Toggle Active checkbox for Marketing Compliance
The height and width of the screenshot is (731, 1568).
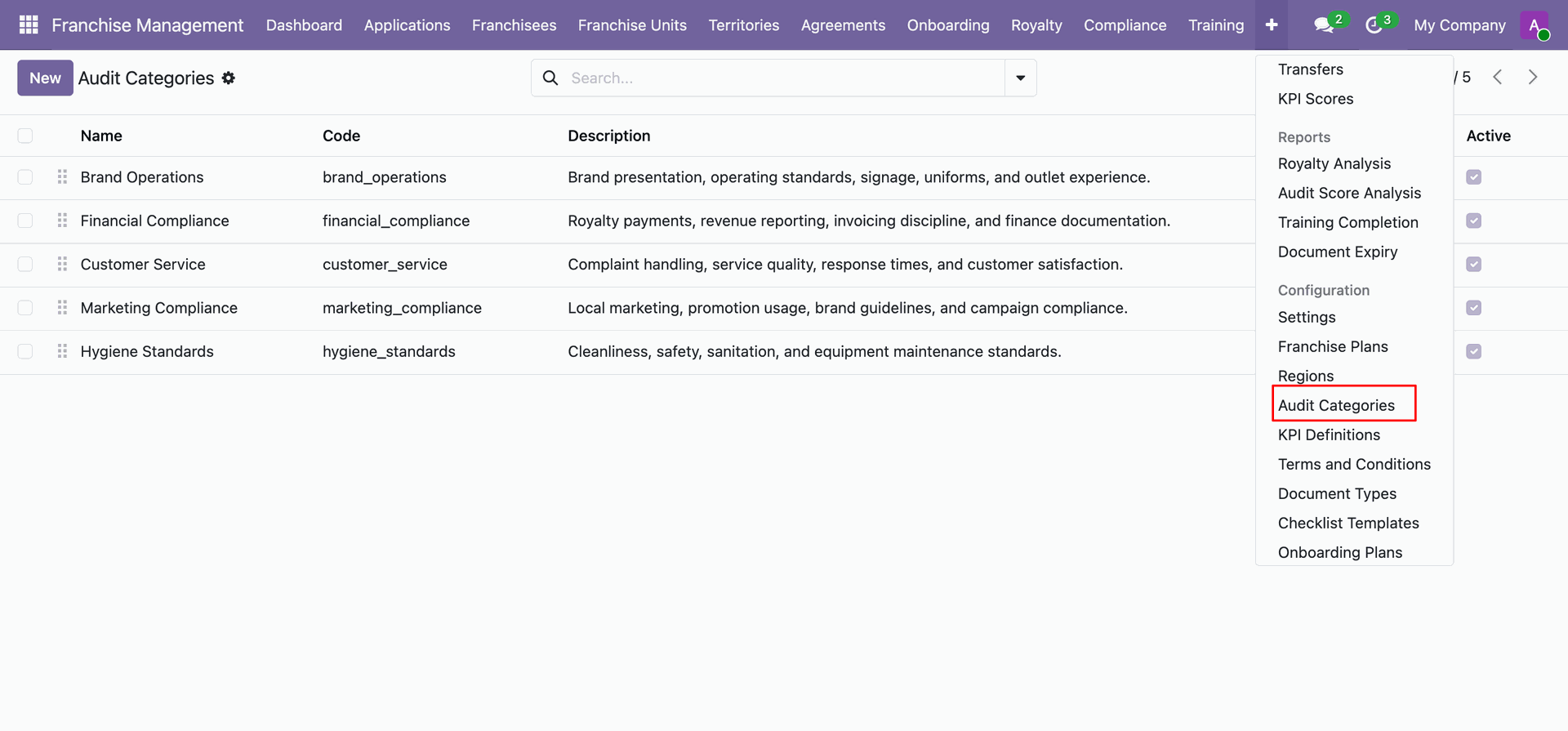1474,308
